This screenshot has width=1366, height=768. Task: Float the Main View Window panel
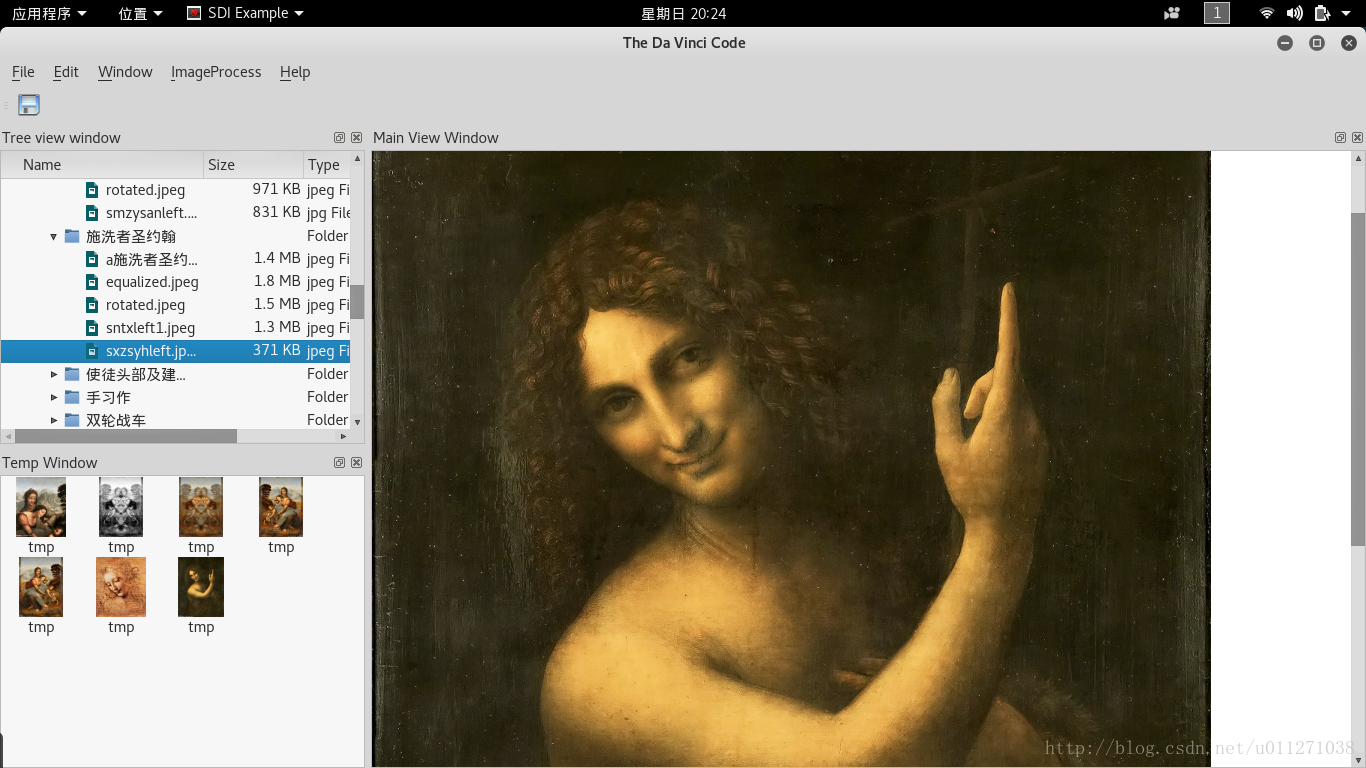tap(1340, 138)
